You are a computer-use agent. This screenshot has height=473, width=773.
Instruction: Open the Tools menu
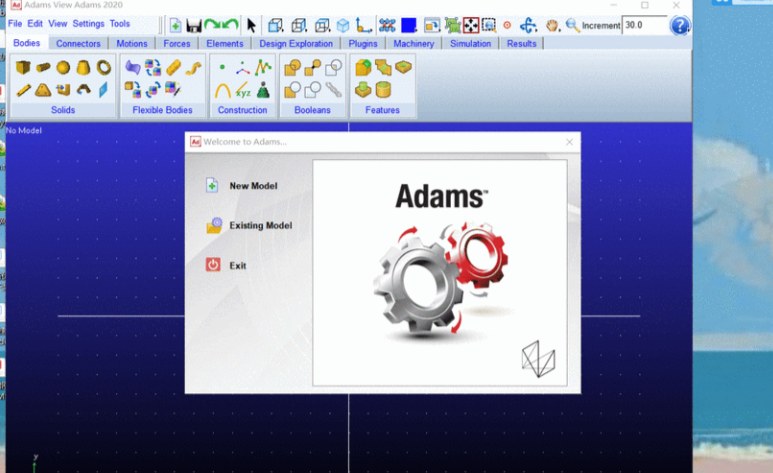pos(120,23)
